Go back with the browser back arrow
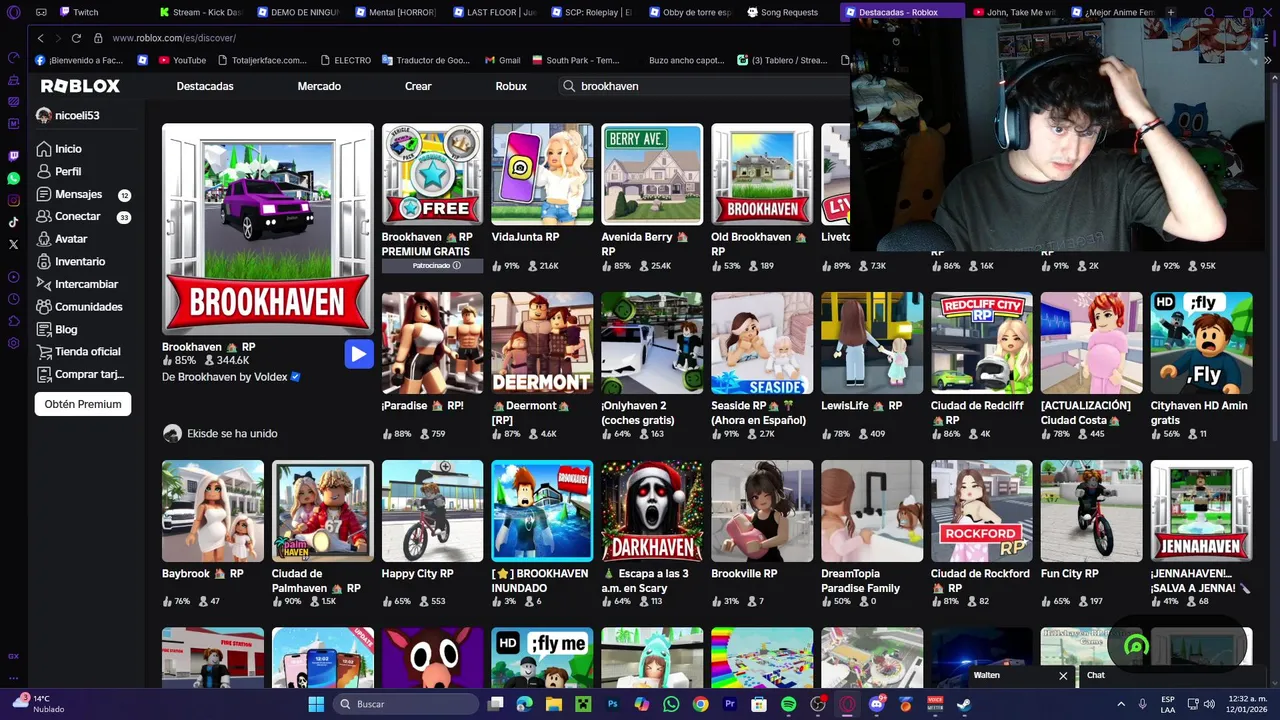 [x=40, y=38]
